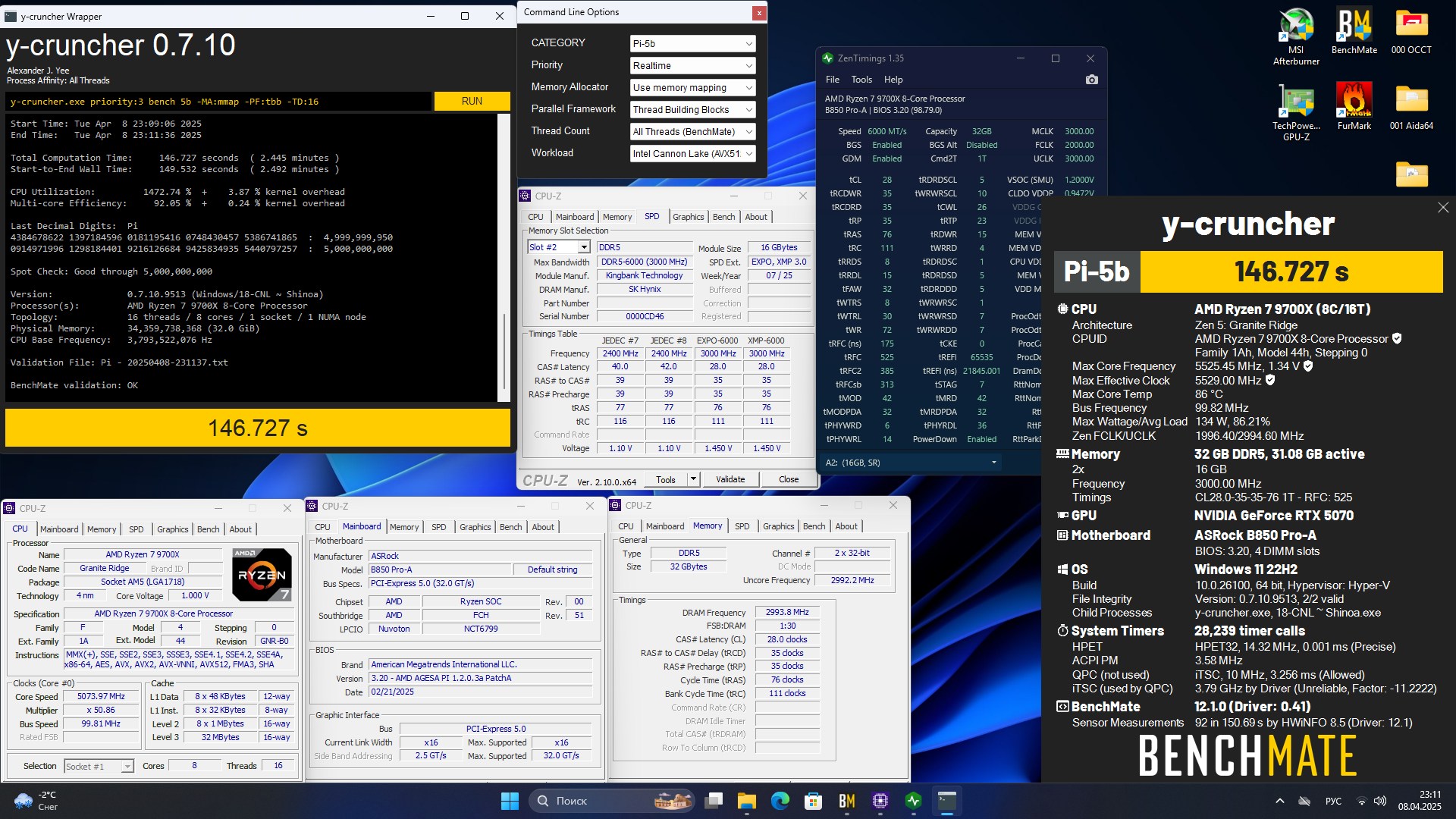Click the 146.727 s result bar

pos(258,428)
